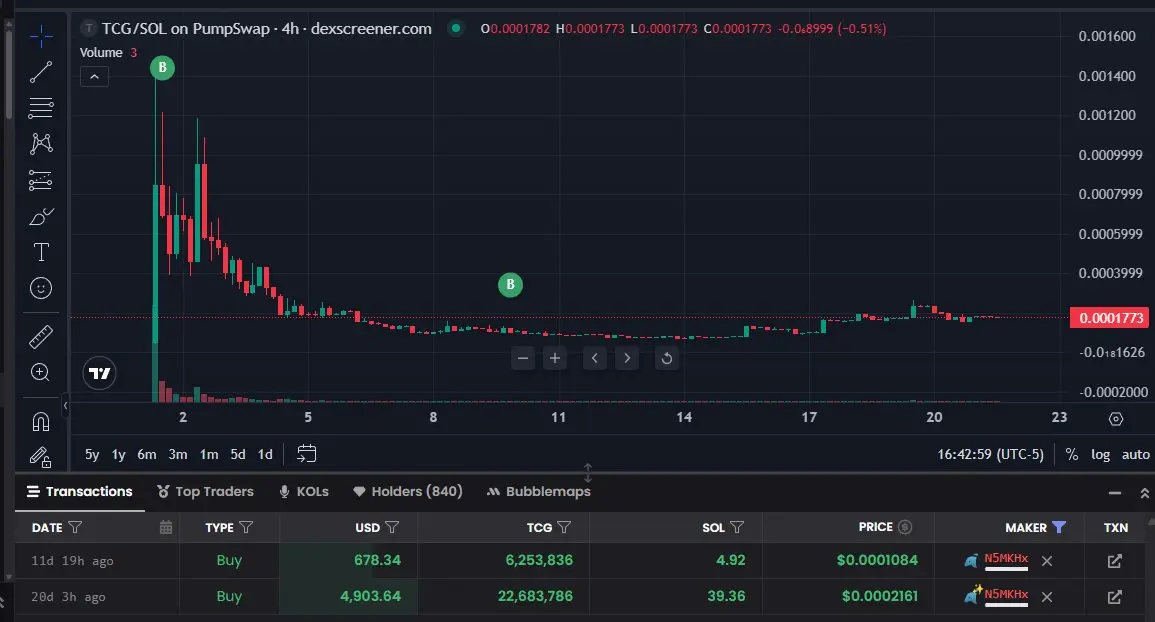Image resolution: width=1155 pixels, height=622 pixels.
Task: Zoom out the chart with minus button
Action: (523, 358)
